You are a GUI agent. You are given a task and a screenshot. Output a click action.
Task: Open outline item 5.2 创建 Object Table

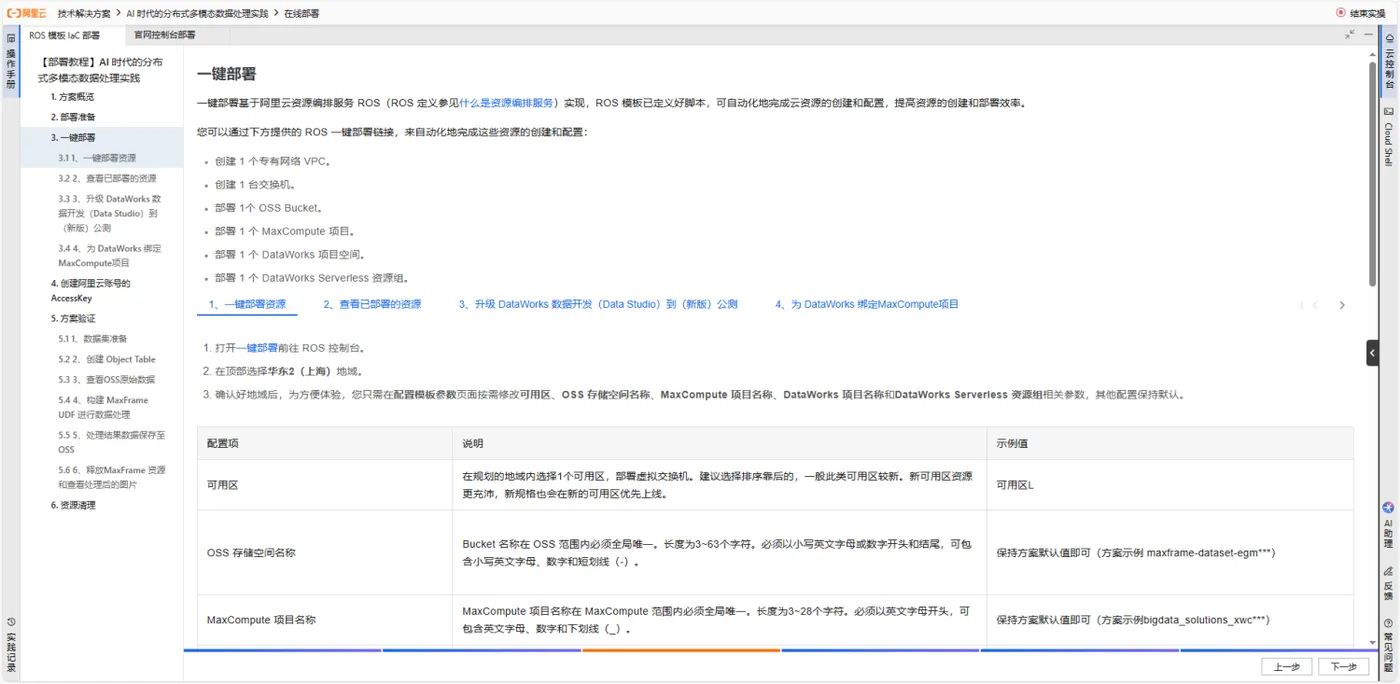[x=107, y=359]
